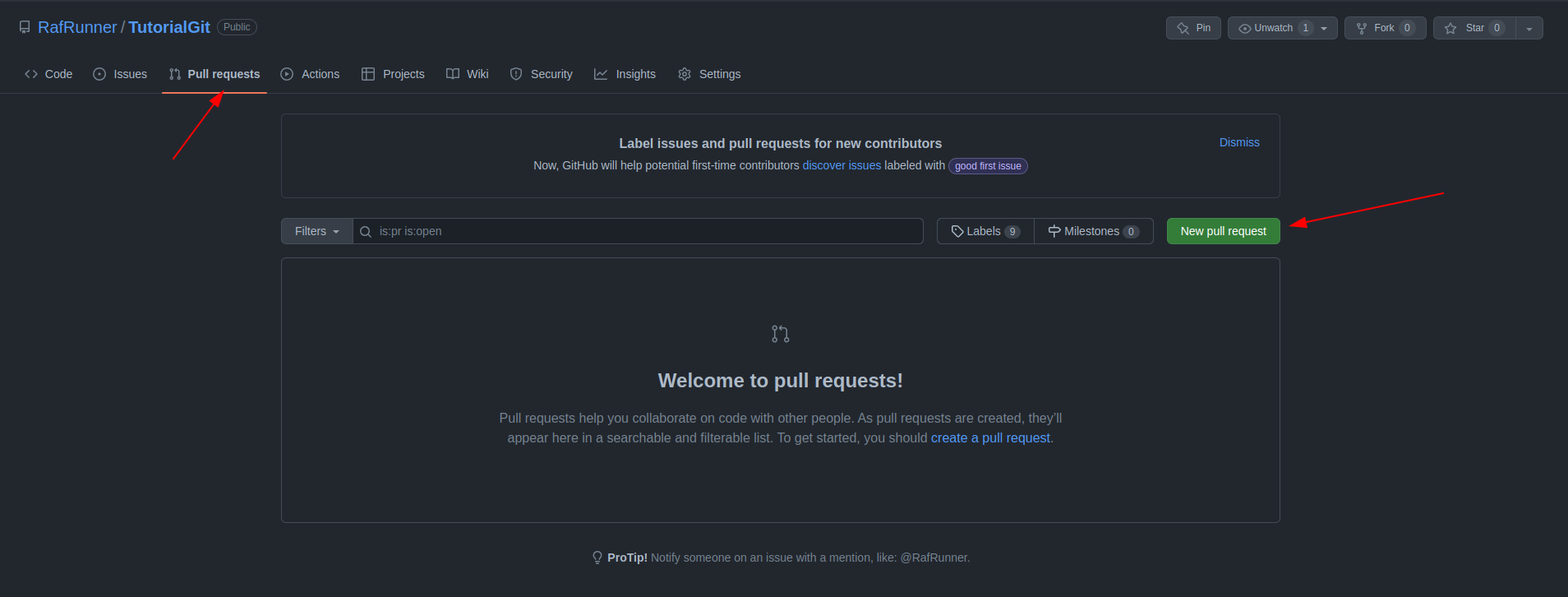Image resolution: width=1568 pixels, height=597 pixels.
Task: Open the RafRunner owner profile link
Action: (77, 27)
